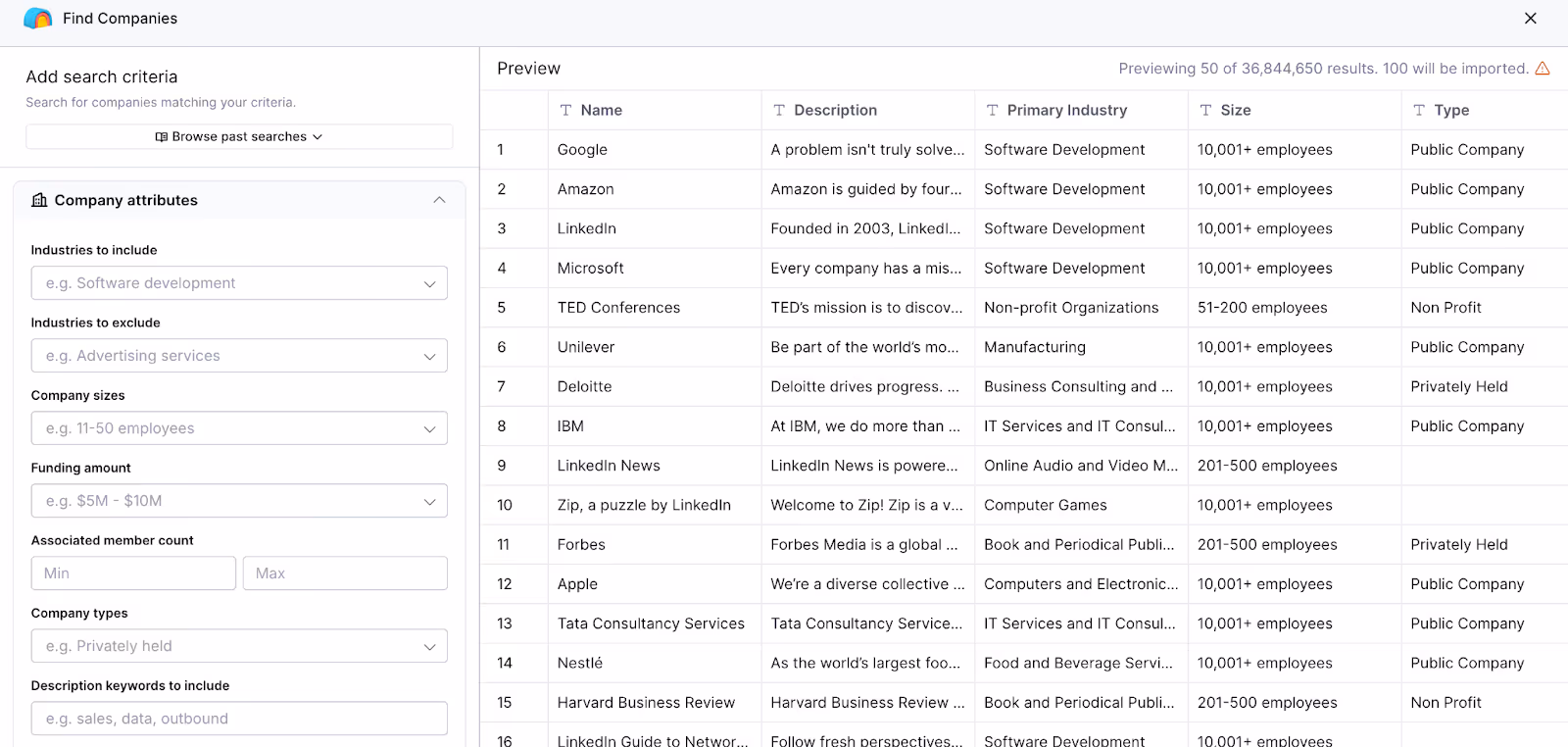This screenshot has width=1568, height=747.
Task: Click the Type column header
Action: click(x=1485, y=110)
